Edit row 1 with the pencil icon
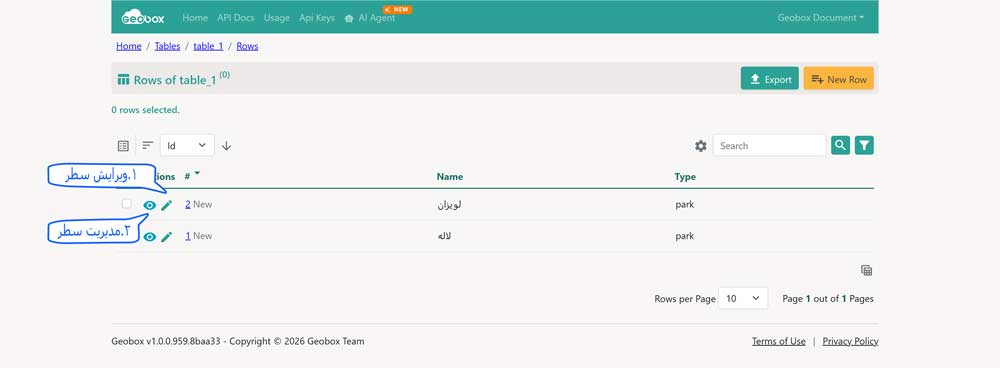The width and height of the screenshot is (1000, 368). click(x=166, y=237)
